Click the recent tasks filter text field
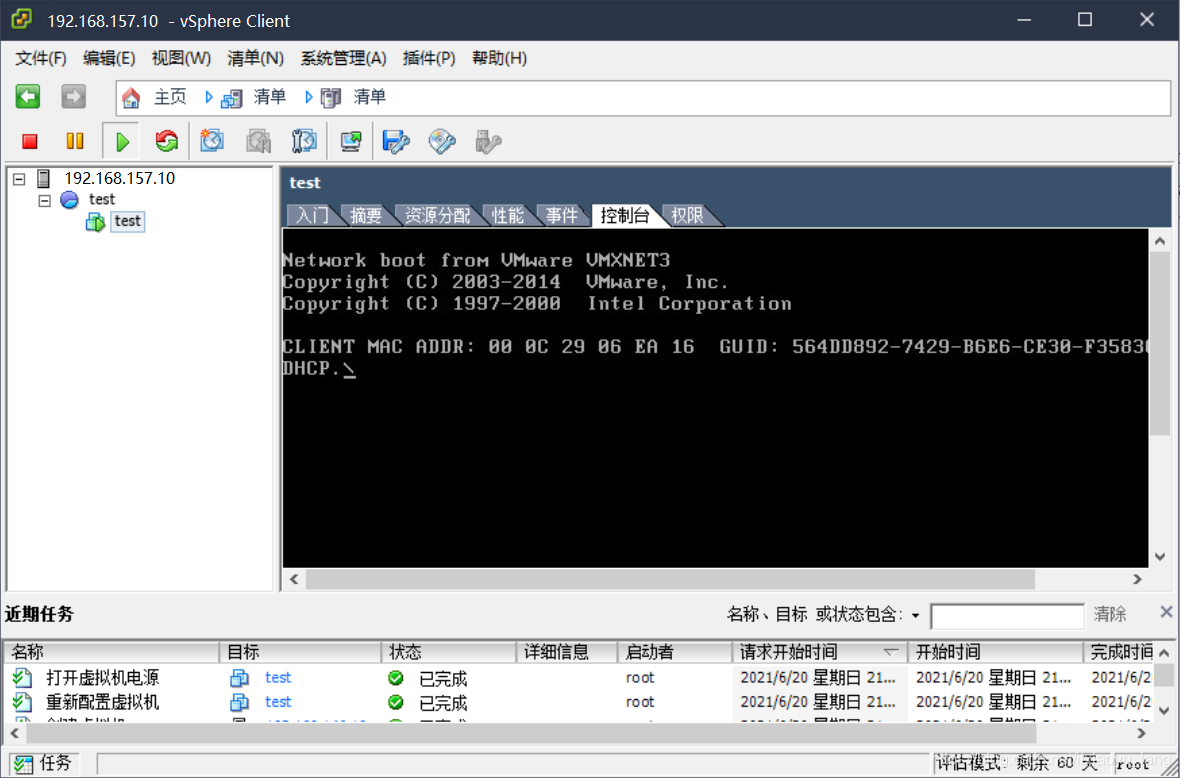Screen dimensions: 1180x778 (x=1007, y=616)
